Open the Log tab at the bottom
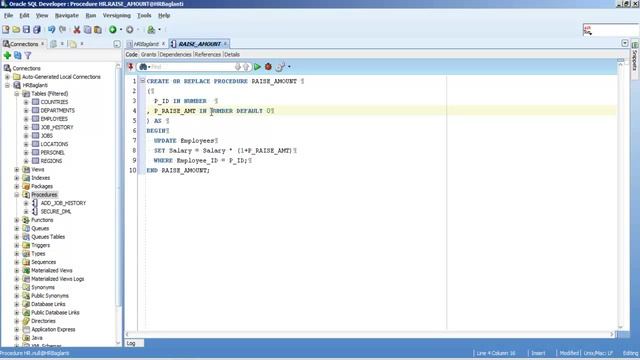640x360 pixels. point(131,343)
